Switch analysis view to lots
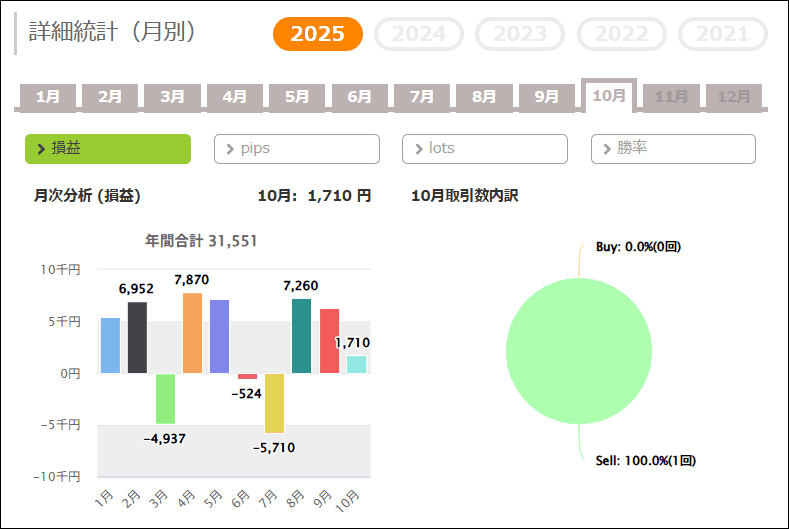The width and height of the screenshot is (789, 529). tap(484, 148)
